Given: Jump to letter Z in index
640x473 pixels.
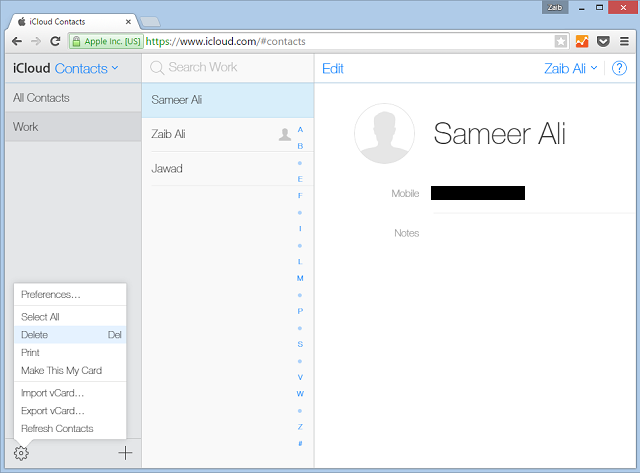Looking at the screenshot, I should [x=300, y=427].
